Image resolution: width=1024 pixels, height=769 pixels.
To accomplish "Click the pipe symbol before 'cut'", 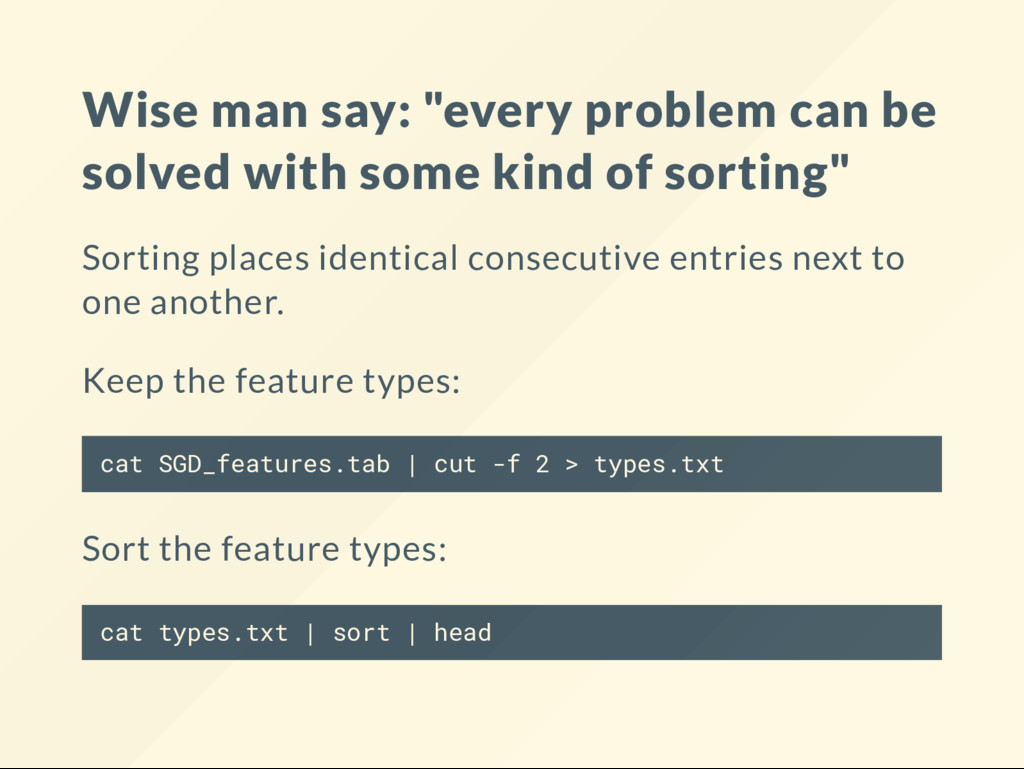I will 412,465.
